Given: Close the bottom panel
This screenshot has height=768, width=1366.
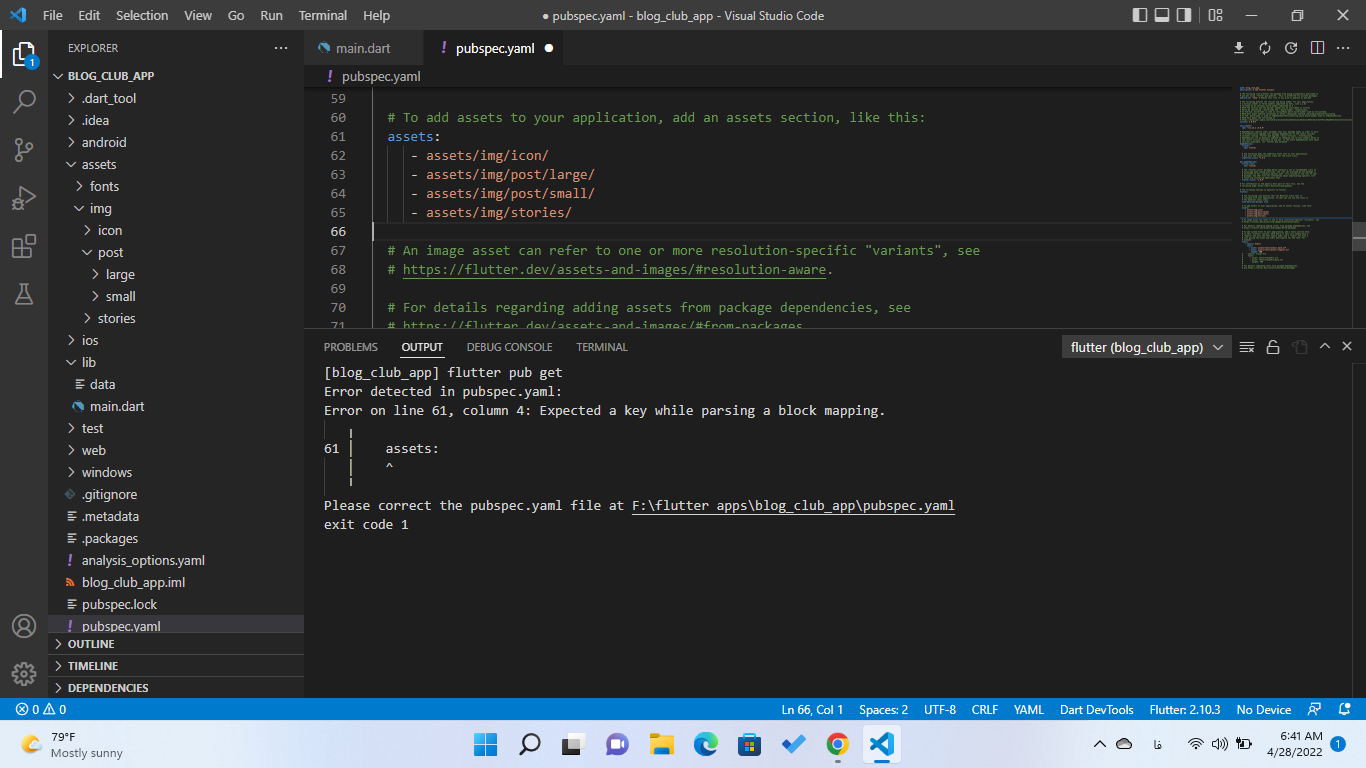Looking at the screenshot, I should [1347, 346].
